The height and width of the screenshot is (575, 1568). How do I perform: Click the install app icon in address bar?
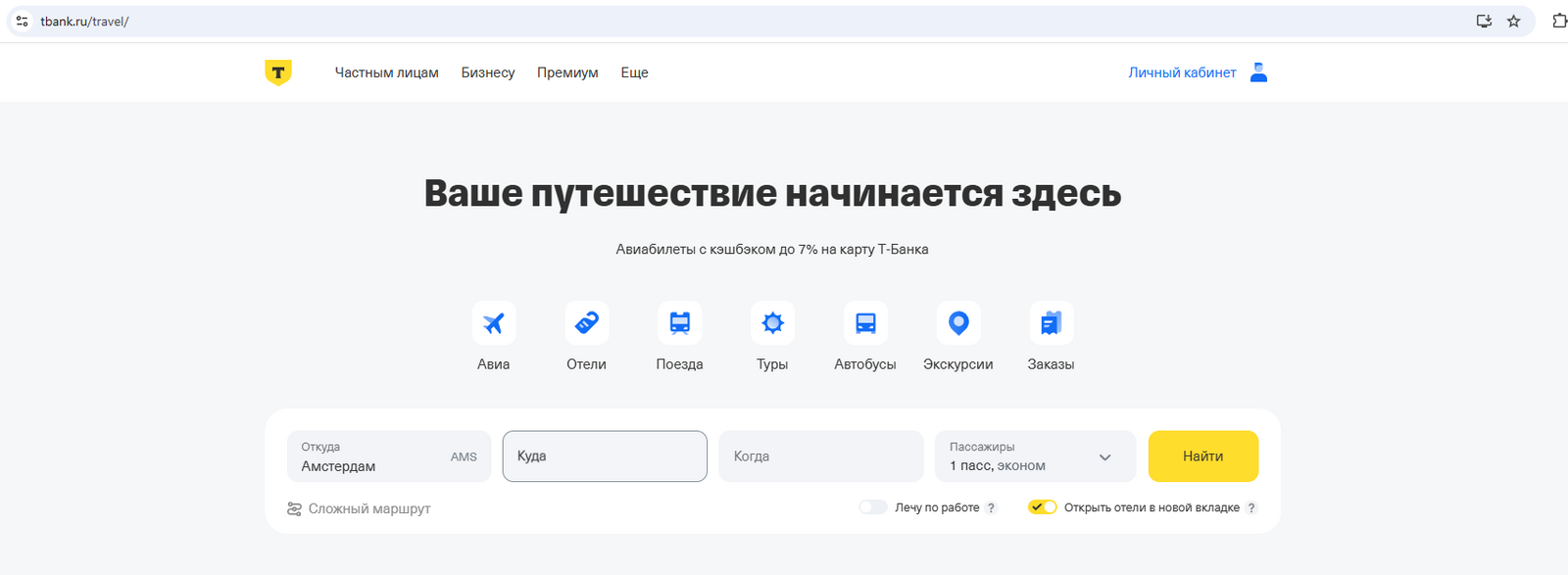[x=1484, y=21]
